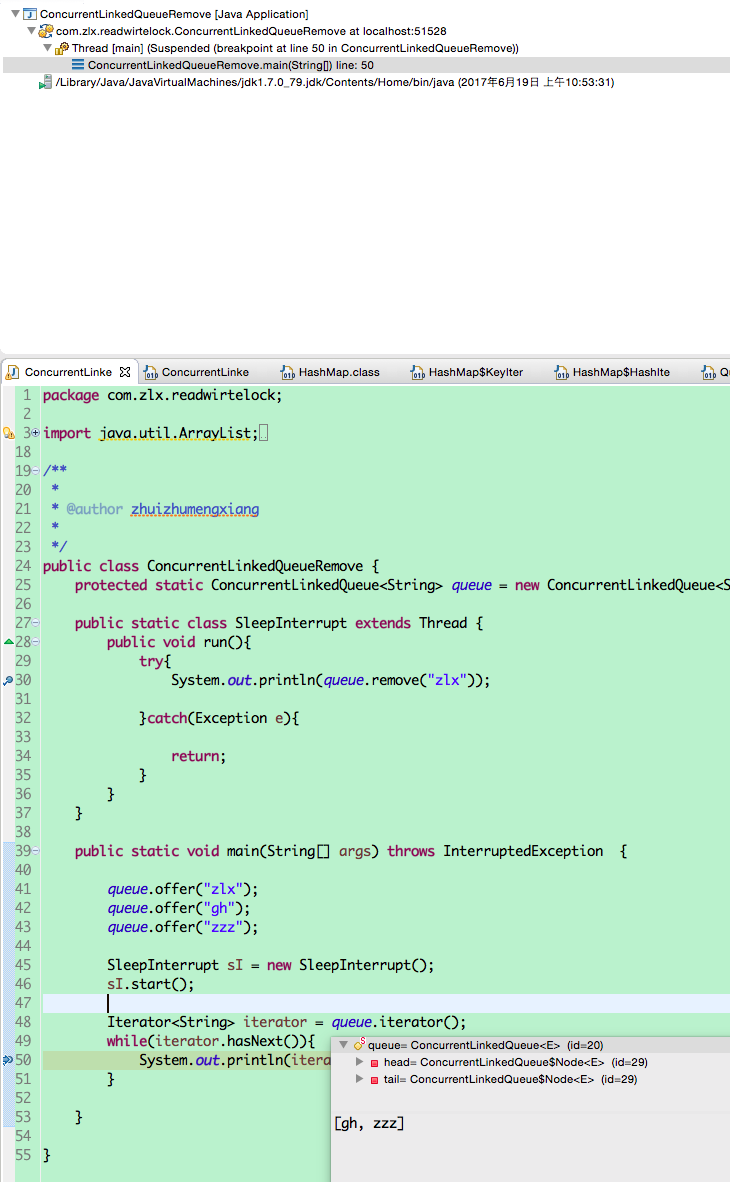Click the java process icon
The image size is (730, 1182).
click(45, 82)
